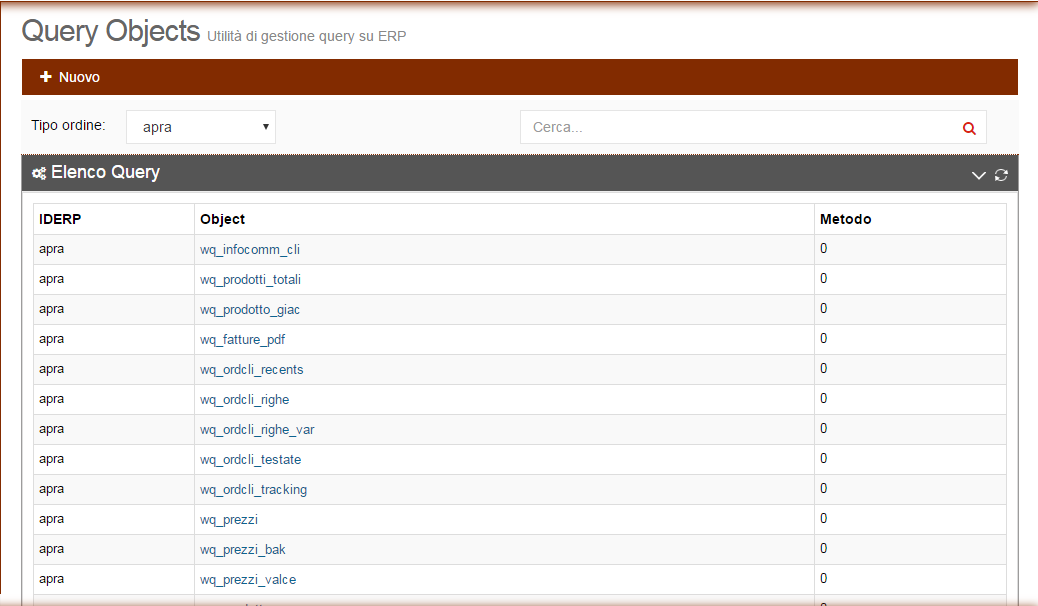Screen dimensions: 1038x606
Task: Select wq_ordcli_righe_var in the list
Action: (x=257, y=429)
